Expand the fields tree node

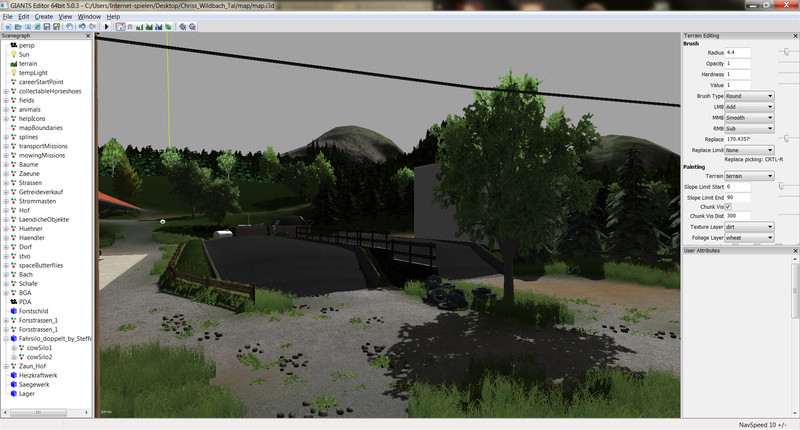pyautogui.click(x=6, y=100)
